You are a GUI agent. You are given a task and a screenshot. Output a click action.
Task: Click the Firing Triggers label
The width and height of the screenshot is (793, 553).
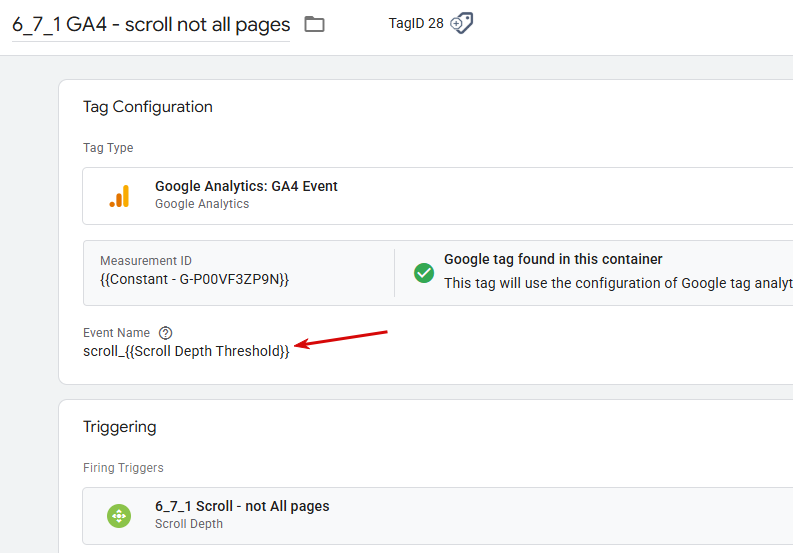(123, 467)
